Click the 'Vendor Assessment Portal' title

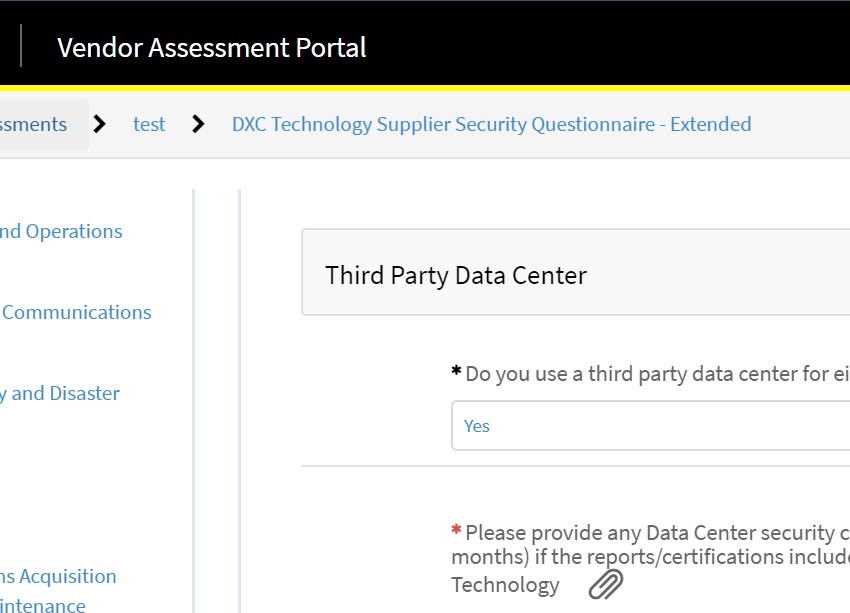pos(212,48)
